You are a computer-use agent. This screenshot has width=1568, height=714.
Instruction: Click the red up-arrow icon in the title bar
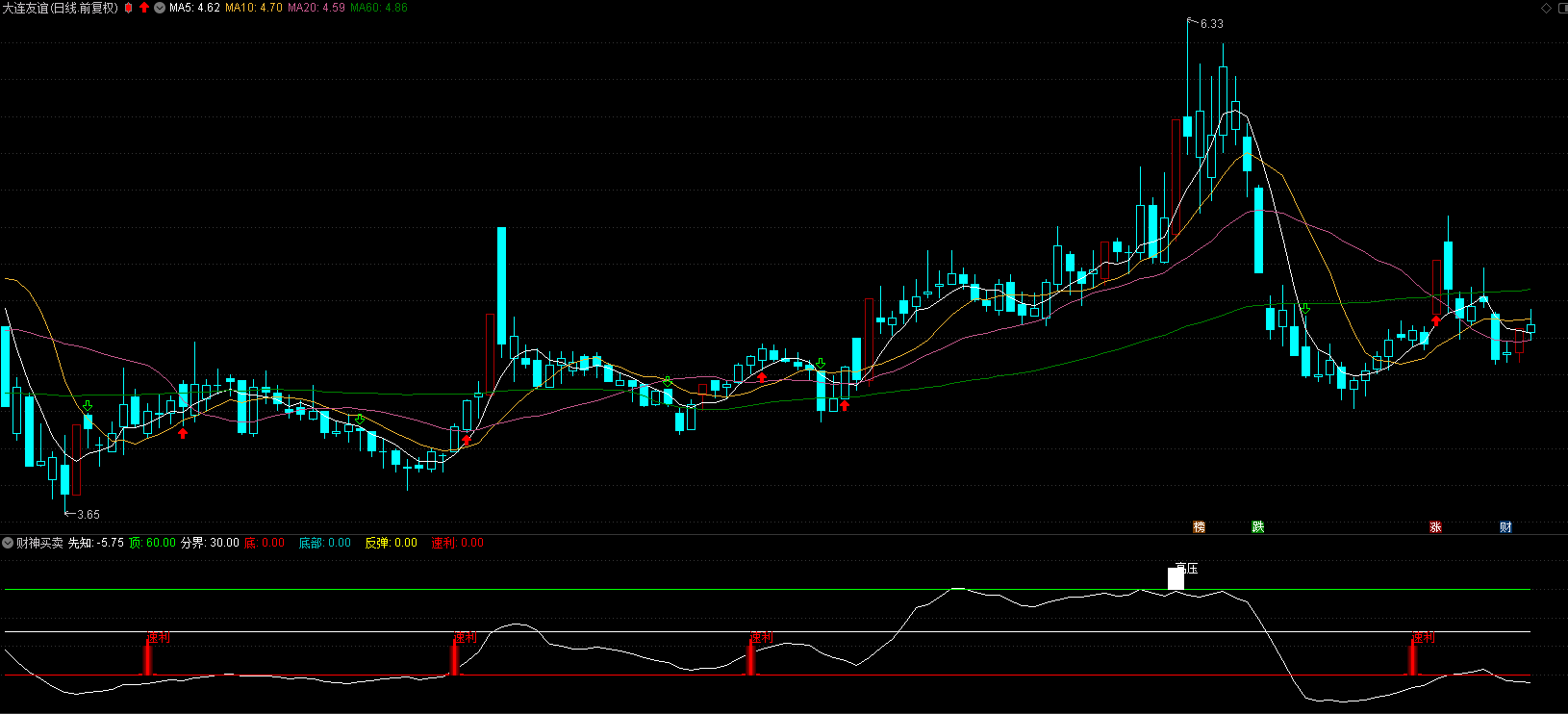[144, 8]
